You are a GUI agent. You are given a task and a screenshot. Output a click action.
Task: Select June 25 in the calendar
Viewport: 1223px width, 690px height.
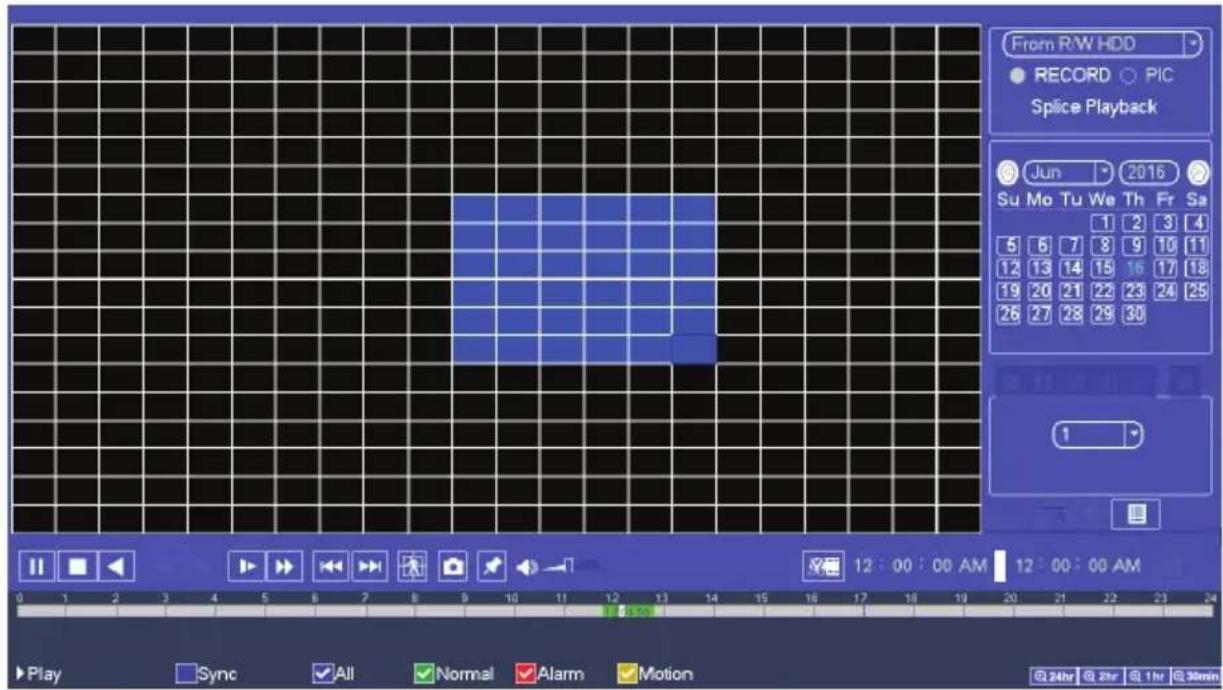click(1197, 290)
